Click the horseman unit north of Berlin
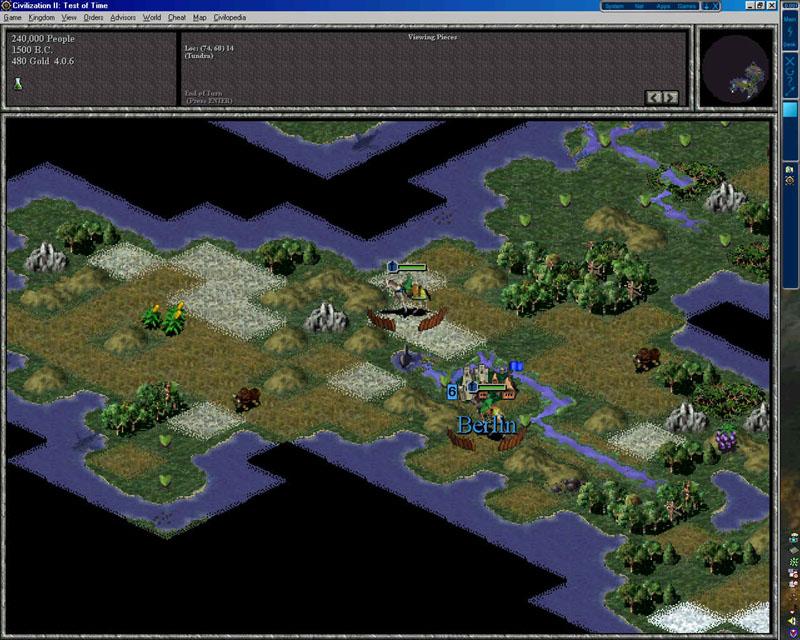The image size is (800, 640). click(410, 293)
